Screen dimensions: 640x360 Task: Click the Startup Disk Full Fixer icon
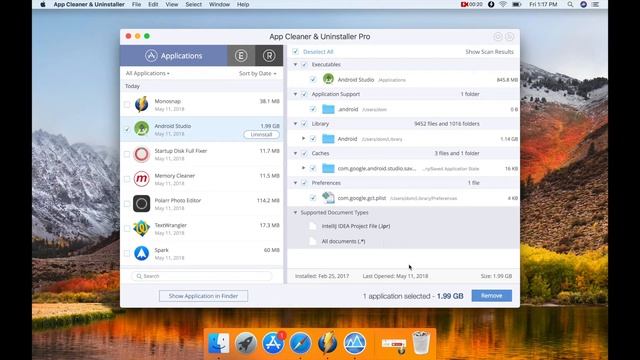pyautogui.click(x=142, y=154)
